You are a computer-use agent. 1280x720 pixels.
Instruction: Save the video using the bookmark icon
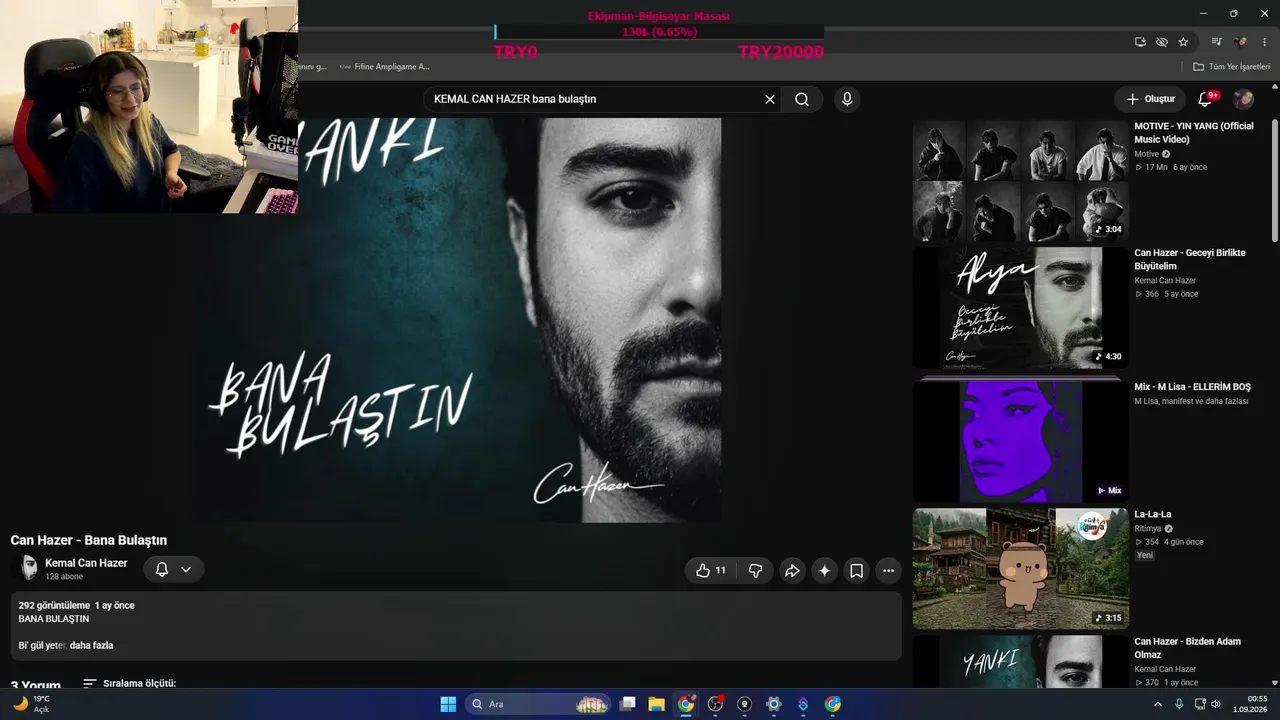pyautogui.click(x=856, y=570)
